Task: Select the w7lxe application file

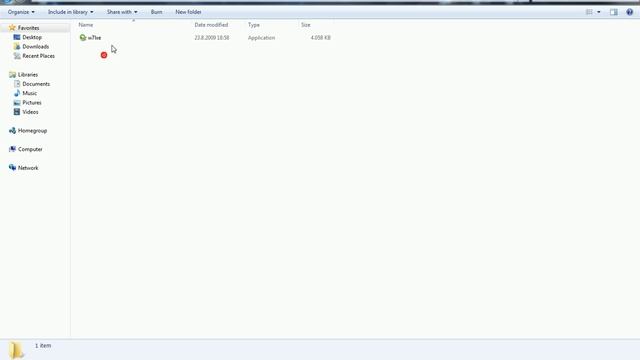Action: click(x=94, y=38)
